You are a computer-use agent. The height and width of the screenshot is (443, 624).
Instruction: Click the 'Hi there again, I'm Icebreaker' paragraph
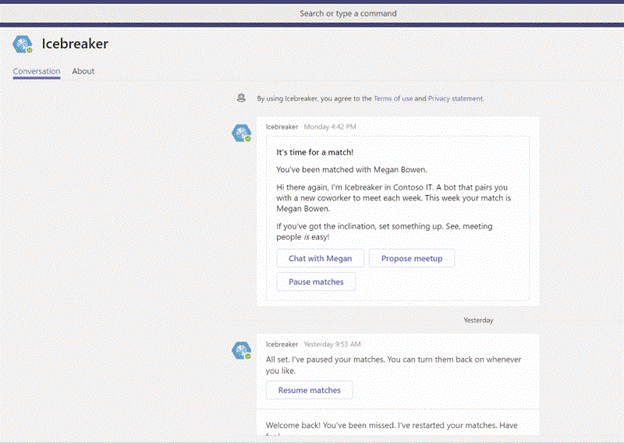click(x=394, y=198)
